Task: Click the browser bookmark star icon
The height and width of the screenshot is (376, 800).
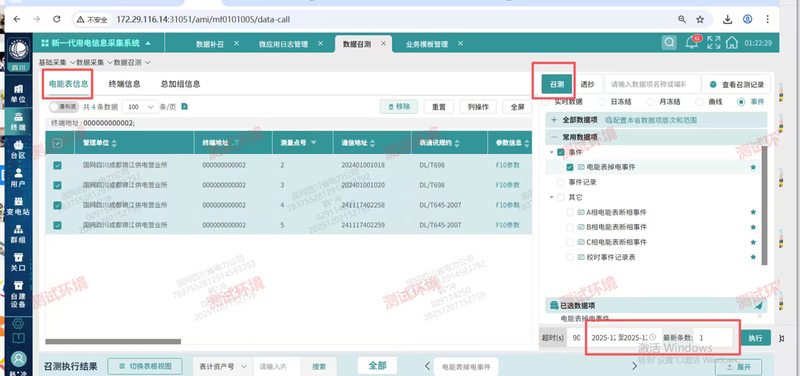Action: [700, 19]
